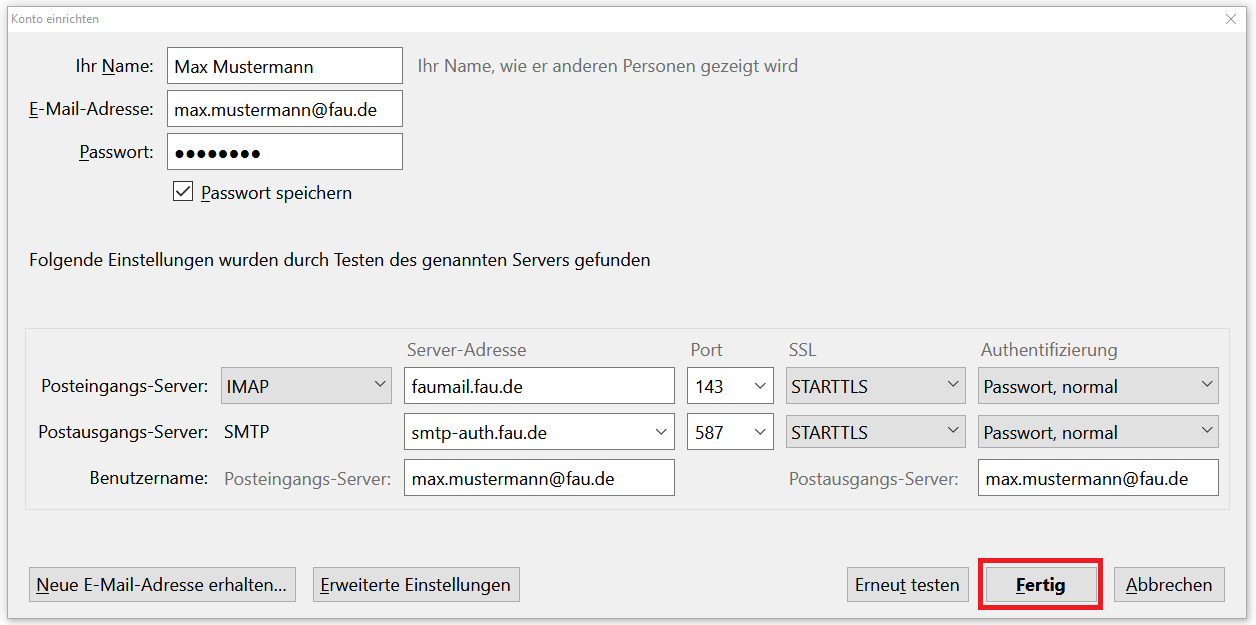The width and height of the screenshot is (1256, 625).
Task: Open the incoming server STARTTLS dropdown
Action: point(875,386)
